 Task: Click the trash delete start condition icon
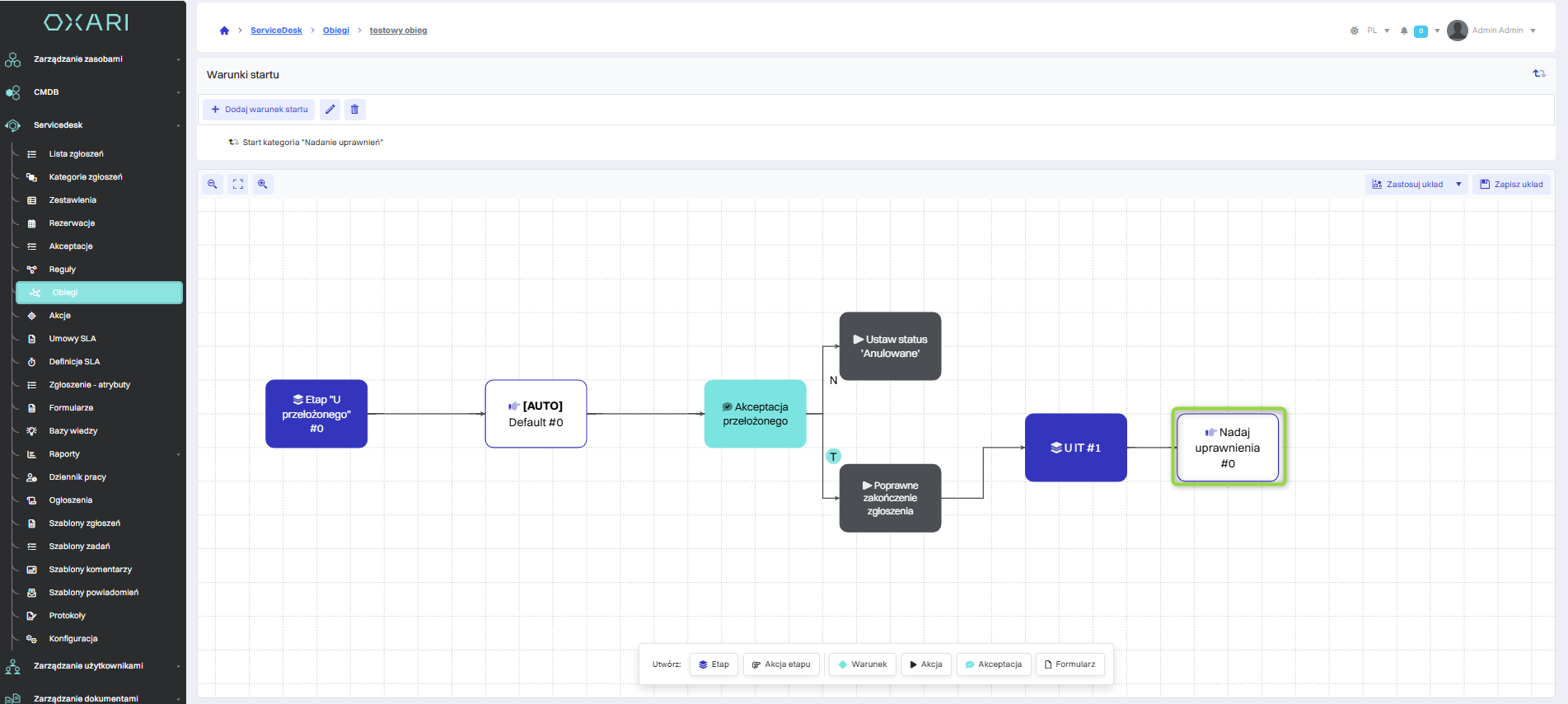[x=355, y=109]
